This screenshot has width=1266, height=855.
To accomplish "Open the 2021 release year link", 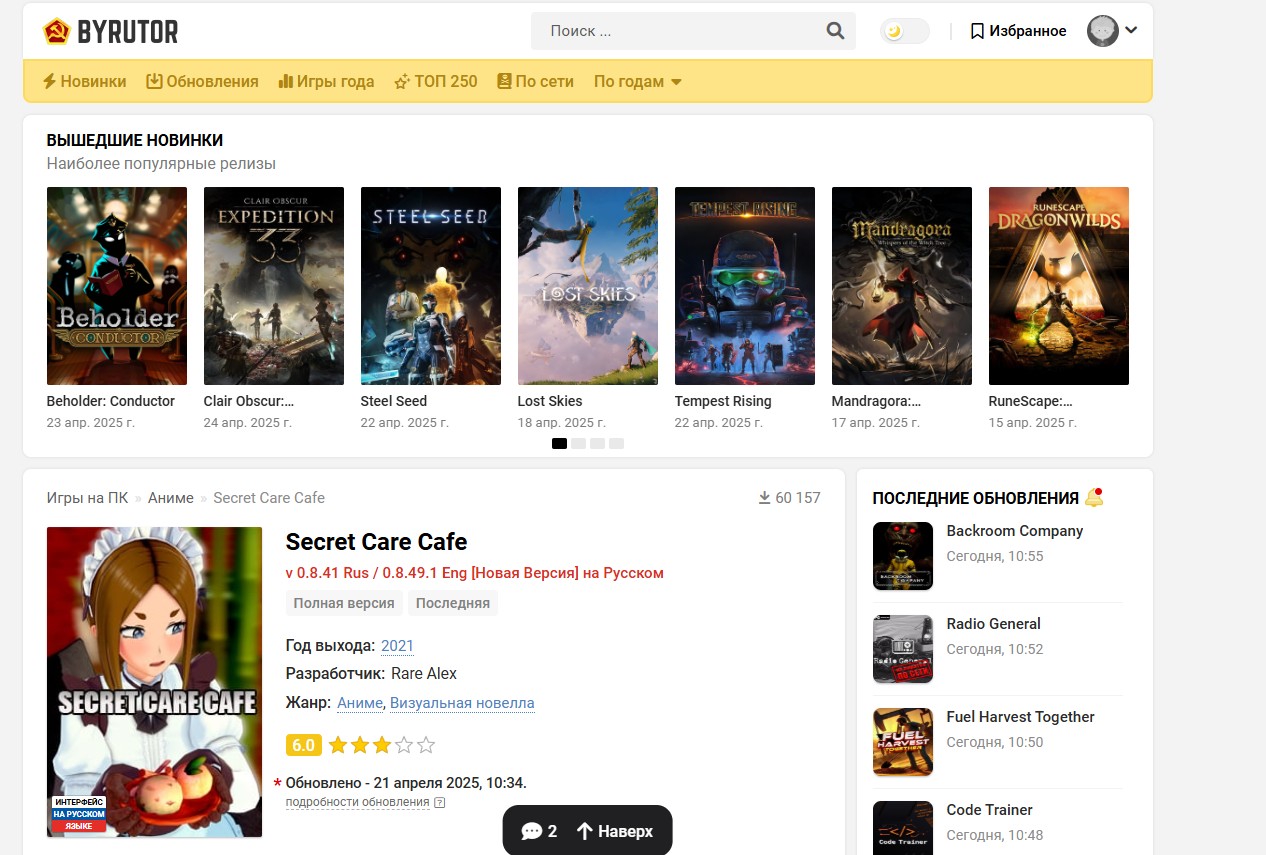I will point(397,646).
